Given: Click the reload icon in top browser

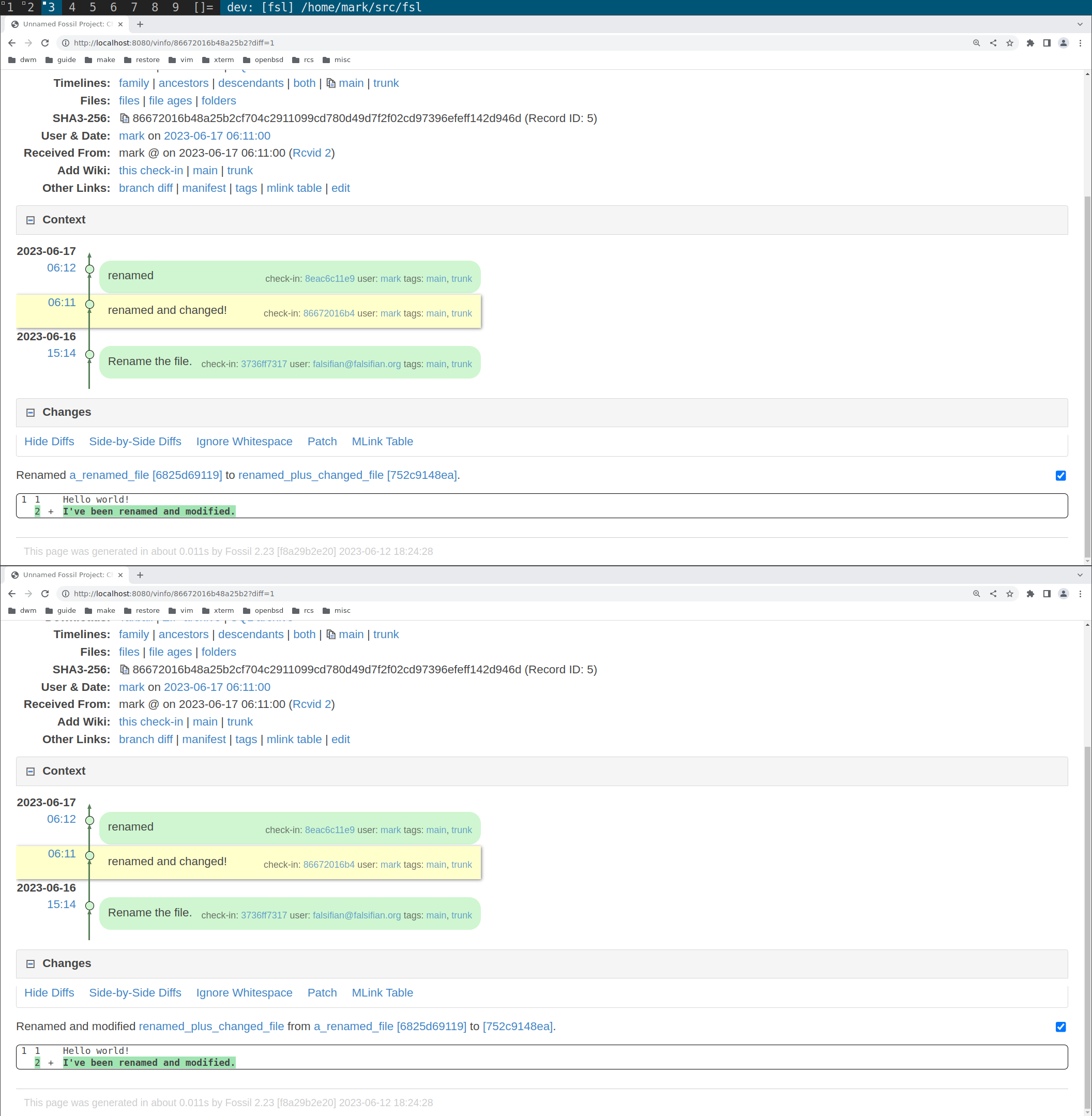Looking at the screenshot, I should [x=45, y=43].
